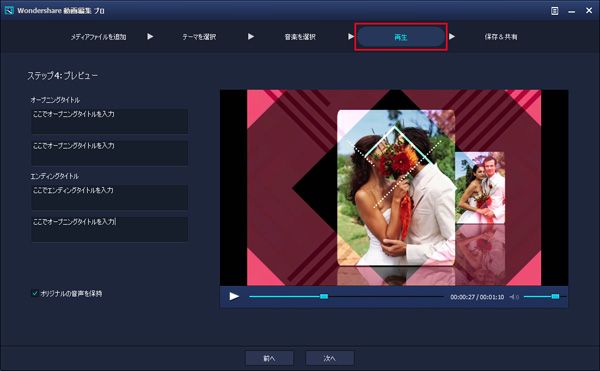This screenshot has width=600, height=371.
Task: Click the 次へ button
Action: 329,358
